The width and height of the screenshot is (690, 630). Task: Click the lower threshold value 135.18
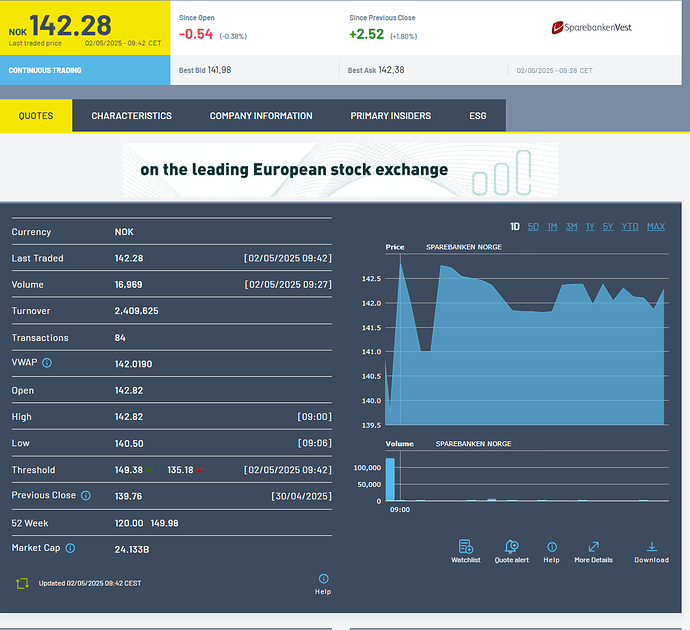[180, 470]
